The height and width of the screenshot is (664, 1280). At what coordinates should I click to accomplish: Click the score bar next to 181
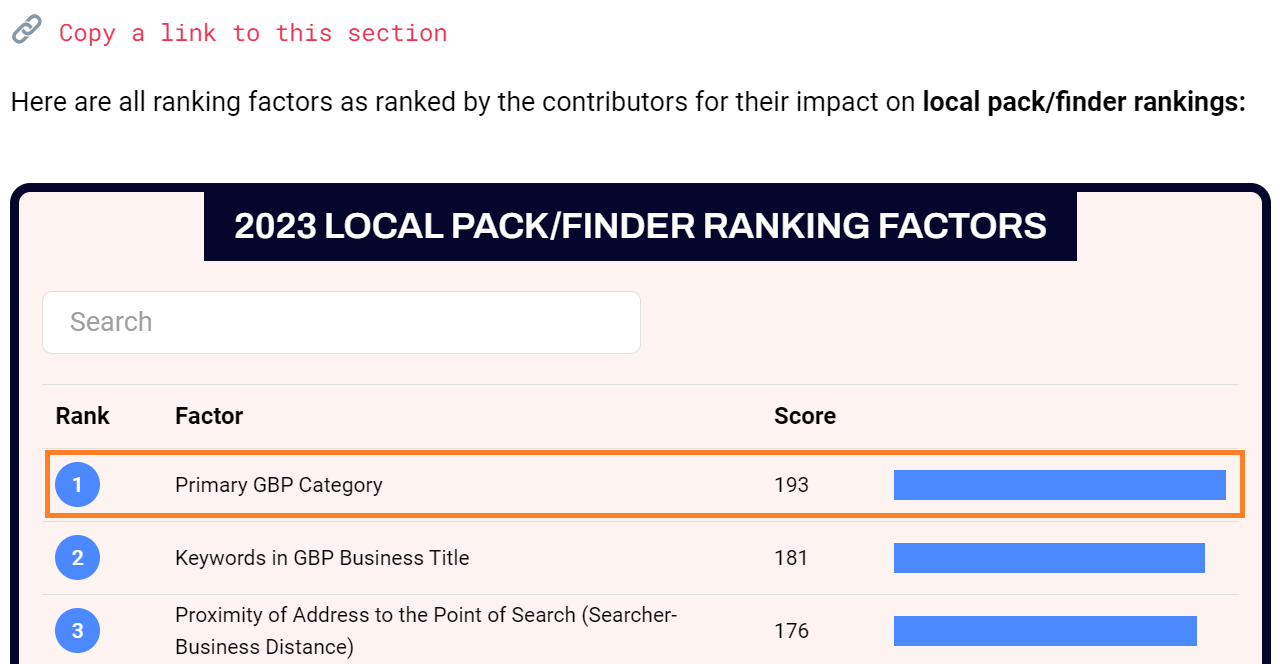click(1049, 558)
